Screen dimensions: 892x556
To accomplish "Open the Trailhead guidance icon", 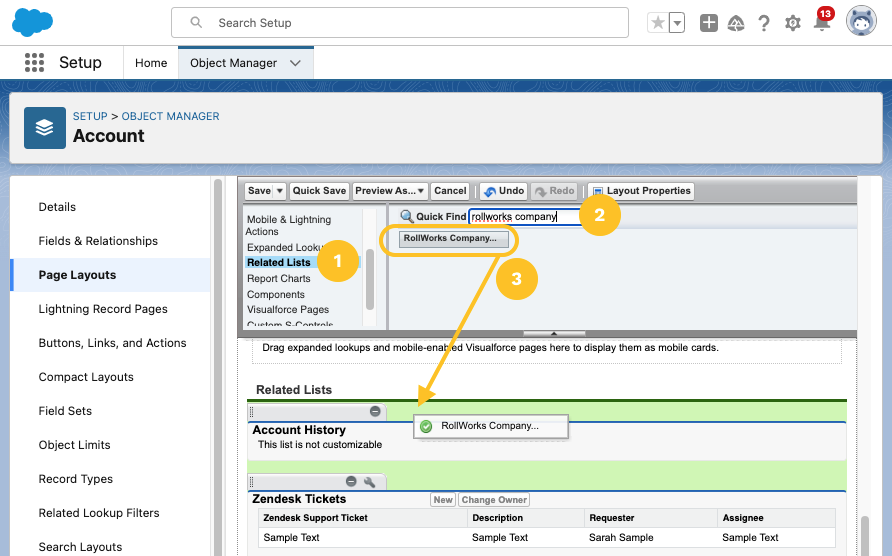I will [736, 23].
